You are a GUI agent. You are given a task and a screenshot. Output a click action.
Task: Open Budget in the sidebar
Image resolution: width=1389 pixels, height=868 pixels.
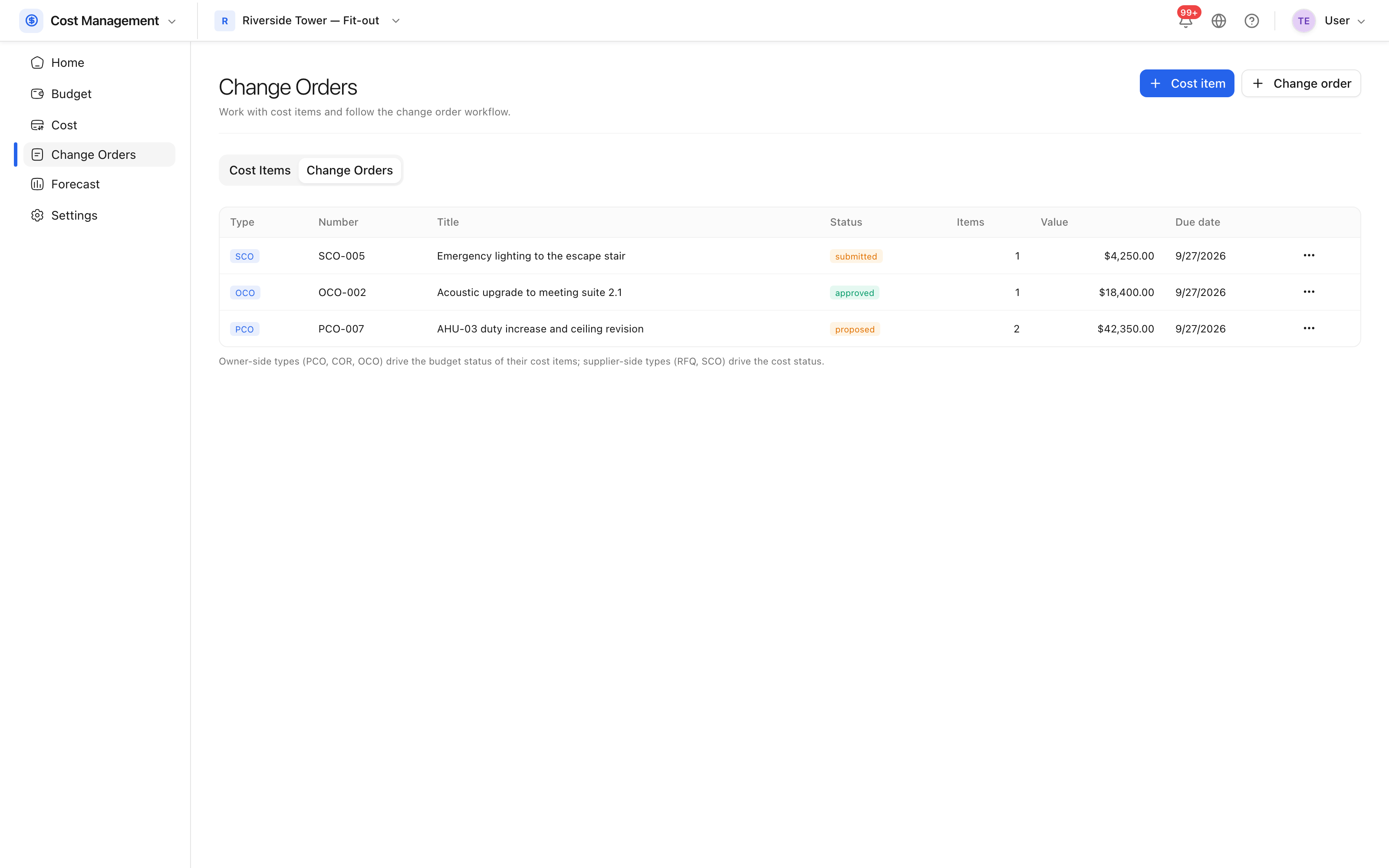[99, 94]
